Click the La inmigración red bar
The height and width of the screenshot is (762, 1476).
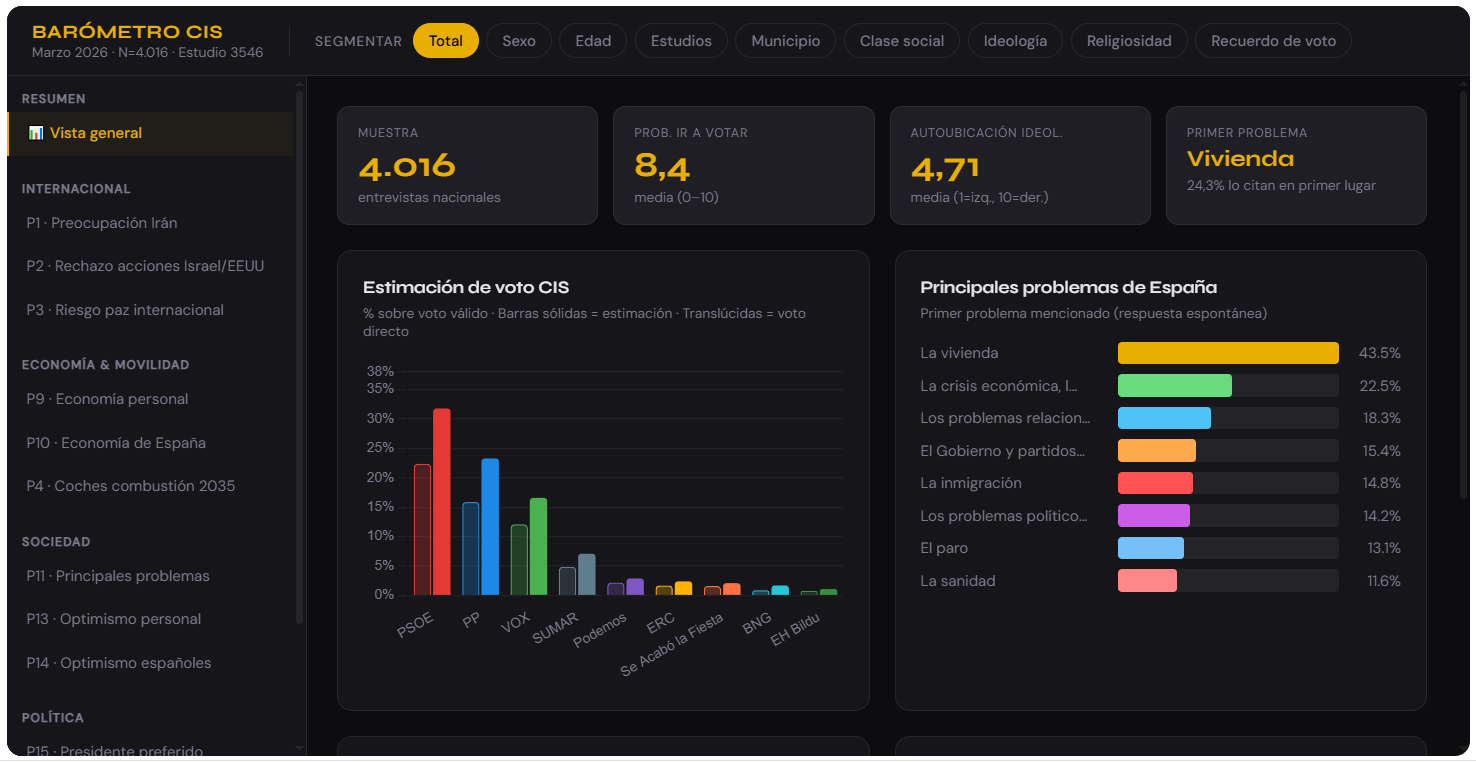tap(1155, 483)
